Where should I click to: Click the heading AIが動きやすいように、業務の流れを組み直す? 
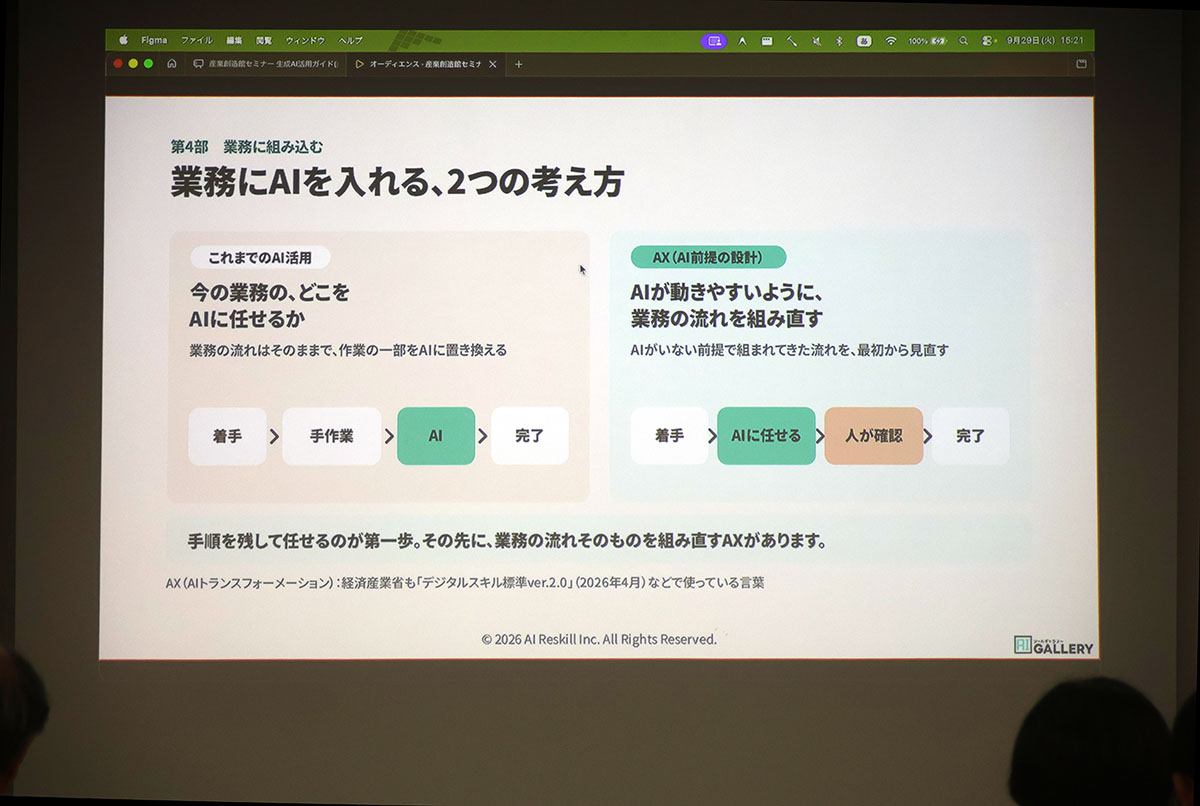click(727, 306)
